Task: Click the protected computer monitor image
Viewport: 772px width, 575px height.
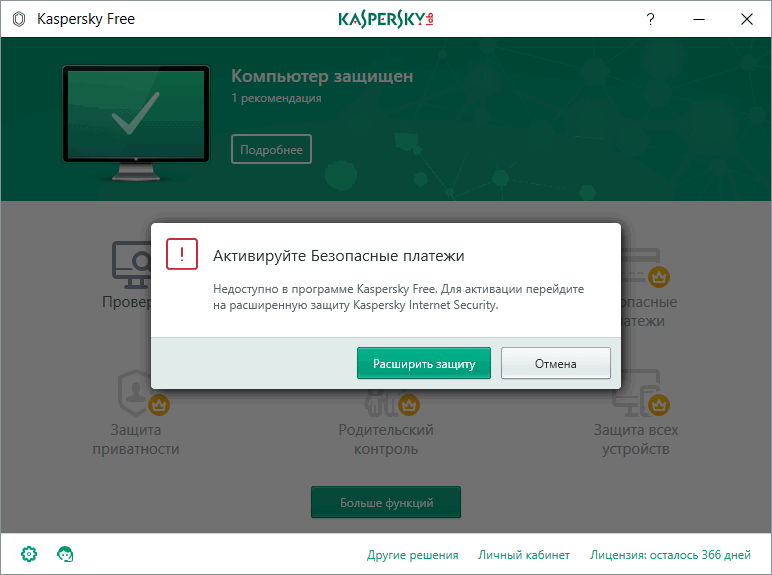Action: point(136,123)
